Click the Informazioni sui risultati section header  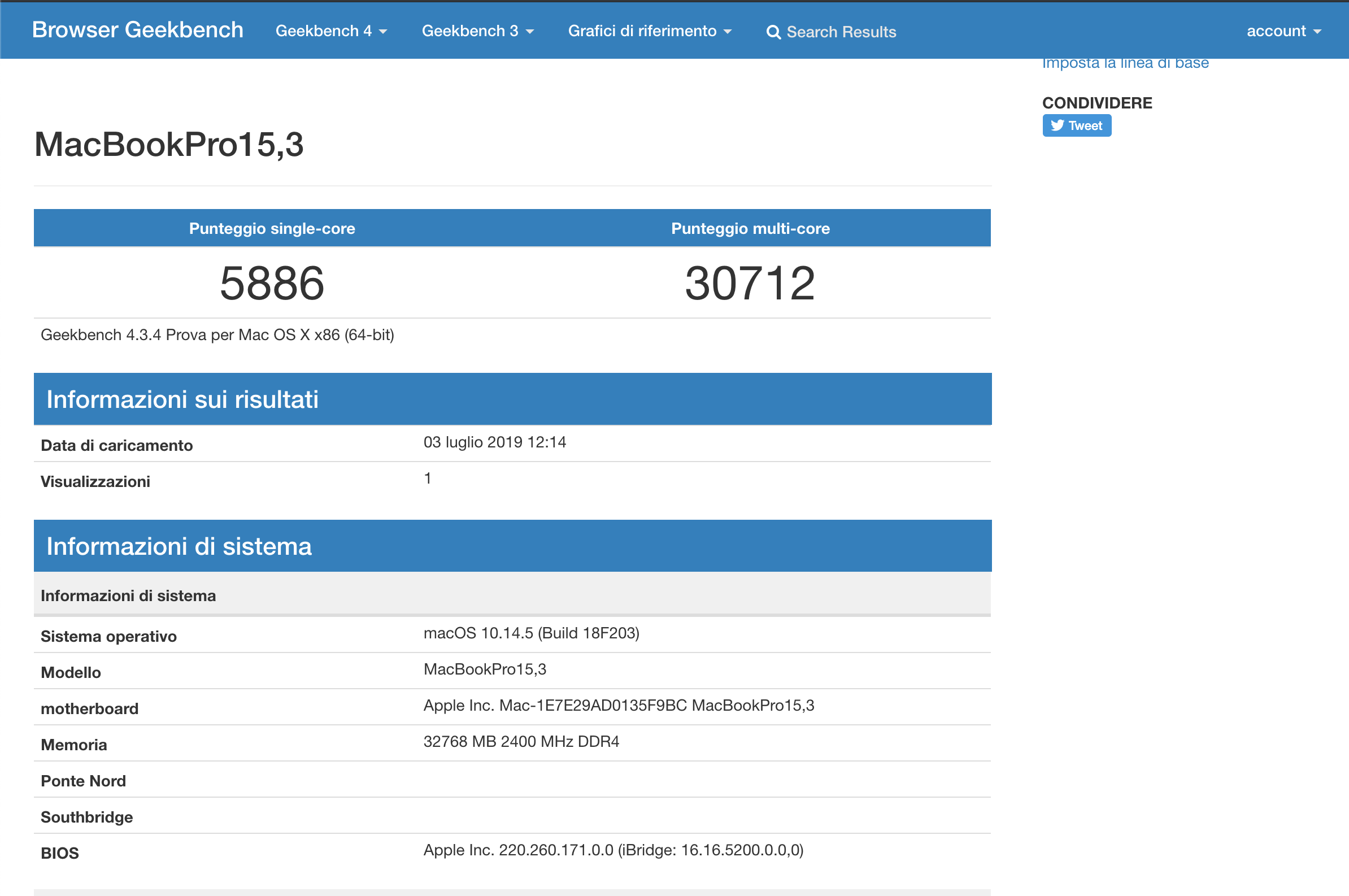(x=512, y=399)
